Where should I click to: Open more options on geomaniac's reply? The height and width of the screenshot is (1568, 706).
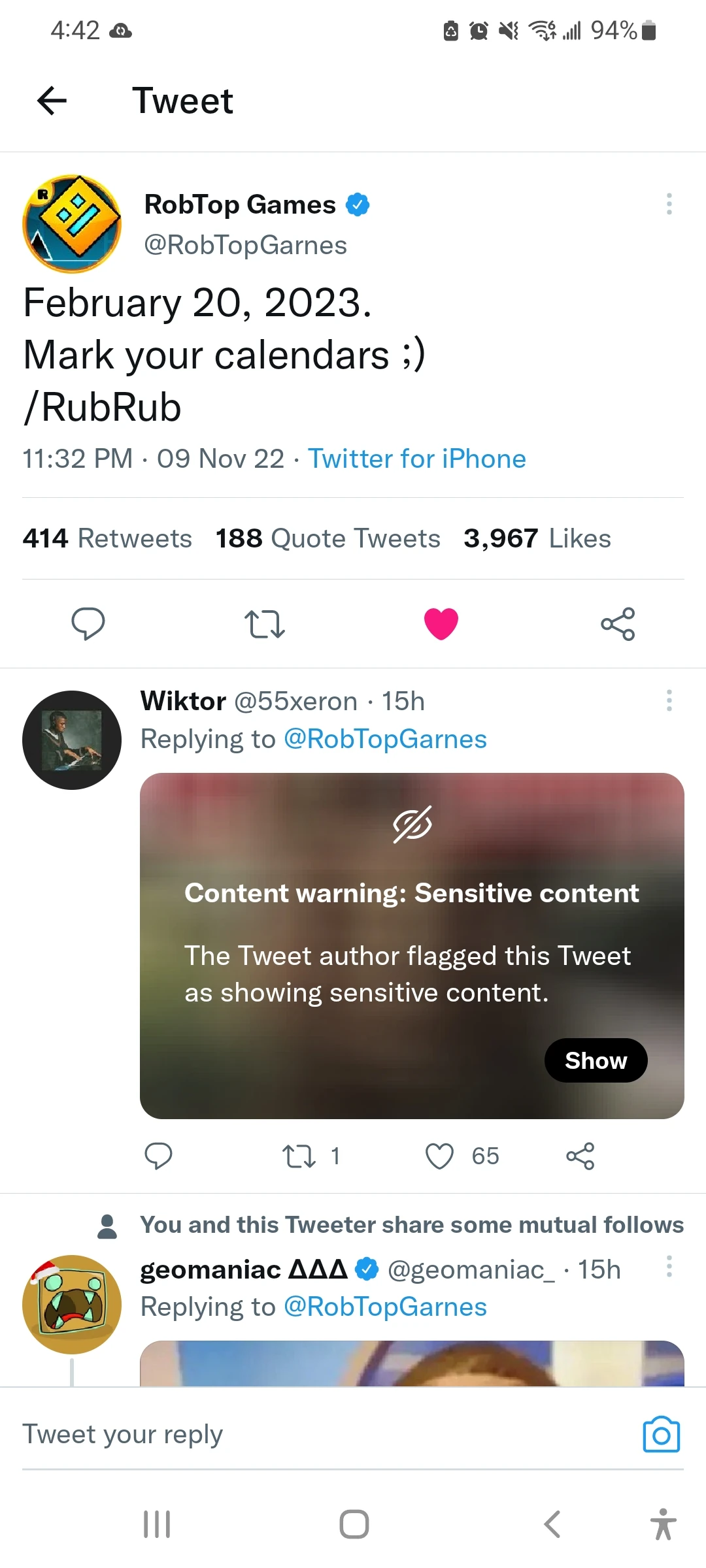[x=669, y=1266]
